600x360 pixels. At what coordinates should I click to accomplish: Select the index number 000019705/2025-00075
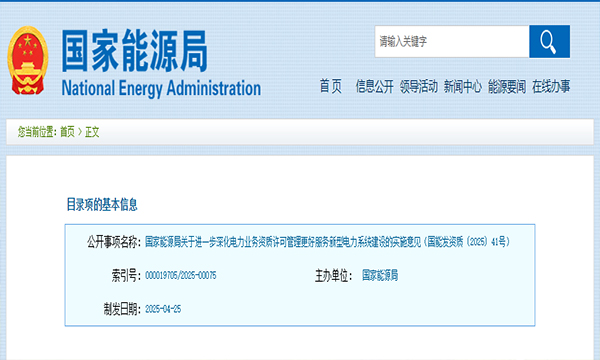point(181,275)
